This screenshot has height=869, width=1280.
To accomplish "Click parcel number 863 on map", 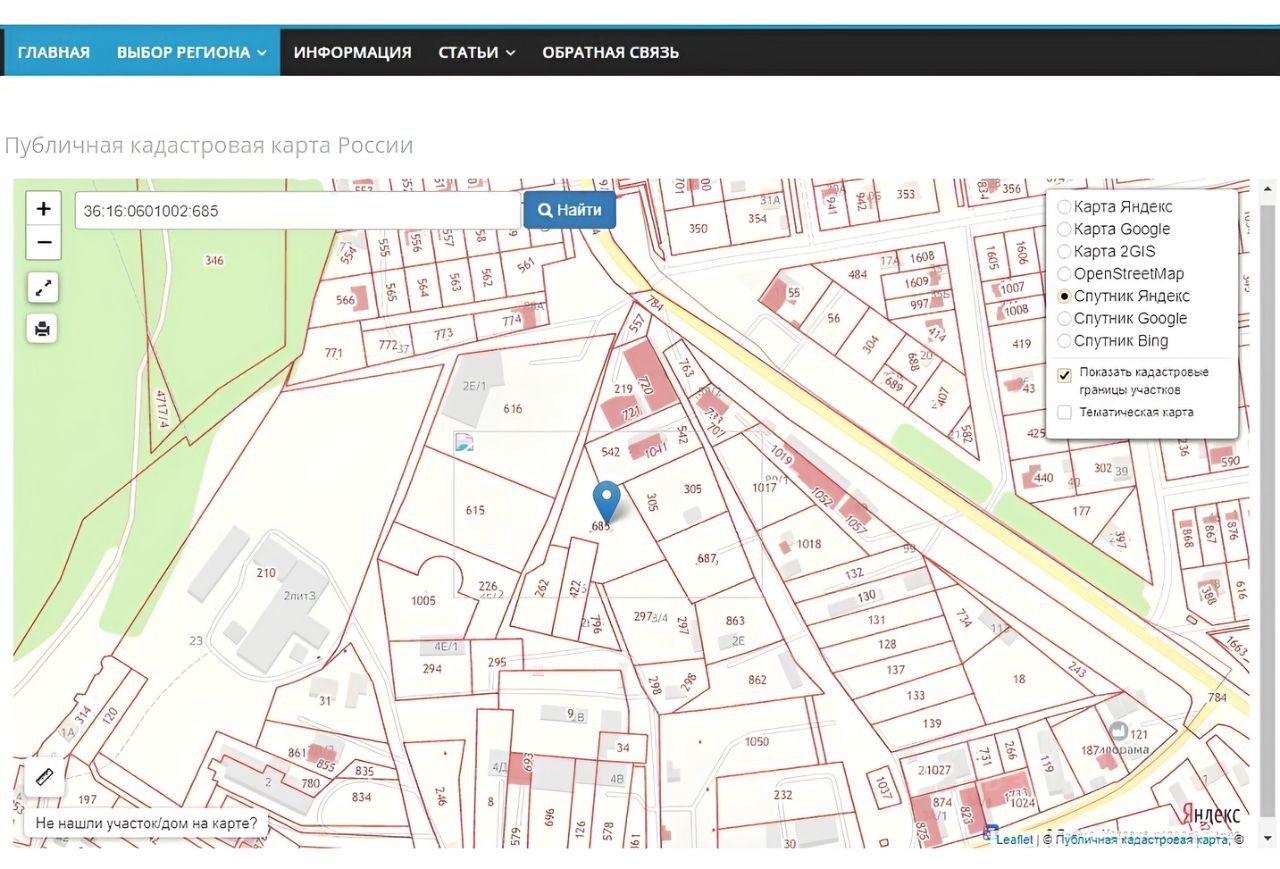I will click(x=735, y=621).
